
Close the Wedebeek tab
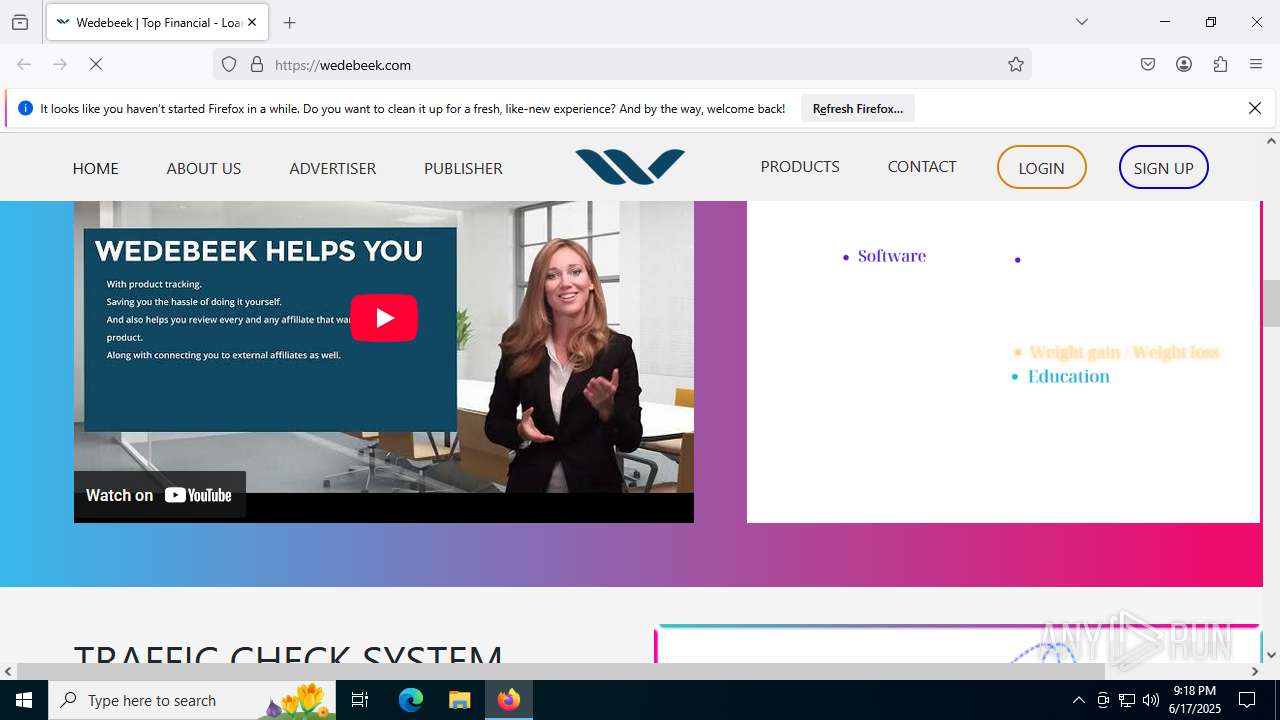pos(252,22)
